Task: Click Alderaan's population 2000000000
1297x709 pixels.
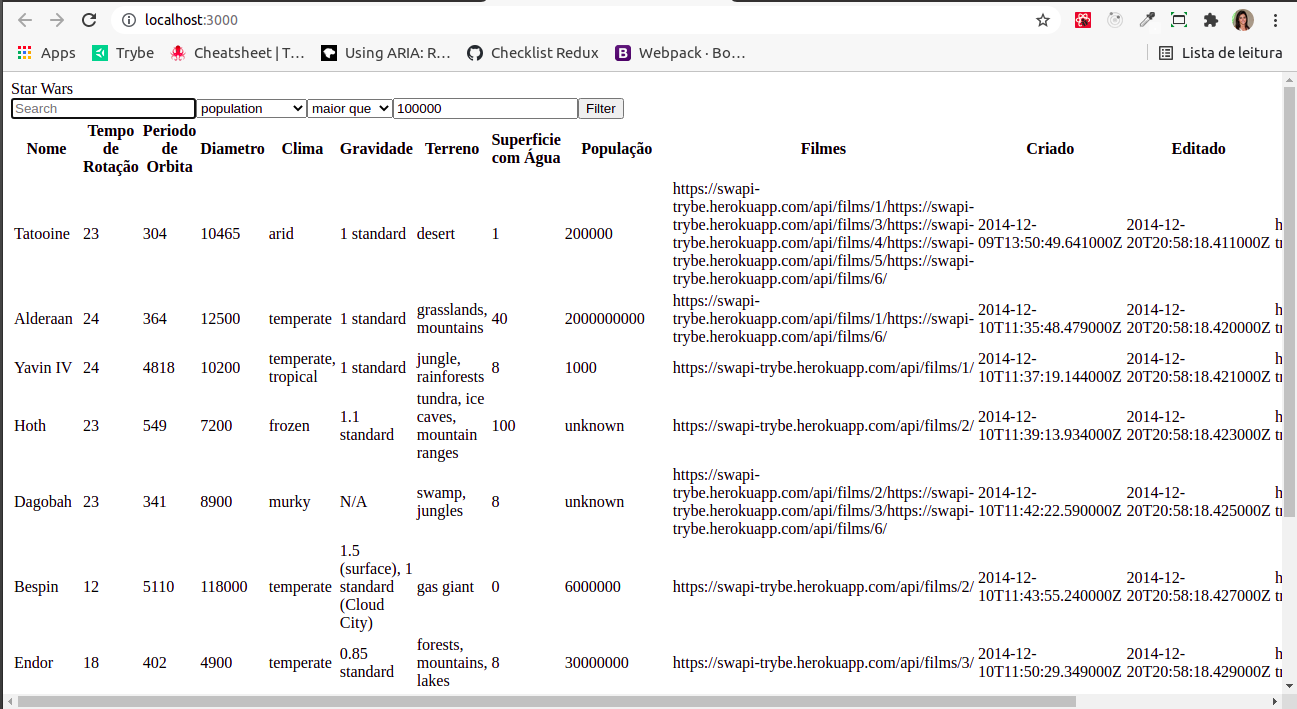Action: (x=604, y=319)
